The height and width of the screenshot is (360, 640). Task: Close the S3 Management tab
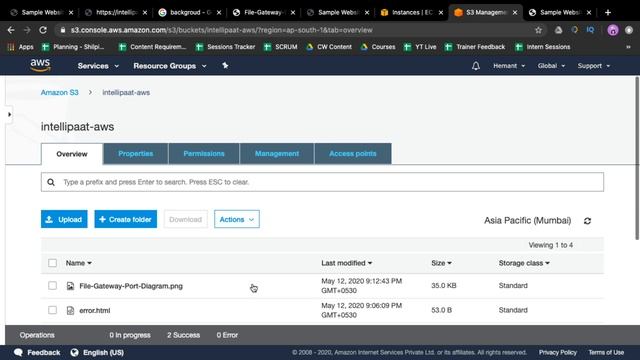coord(515,13)
